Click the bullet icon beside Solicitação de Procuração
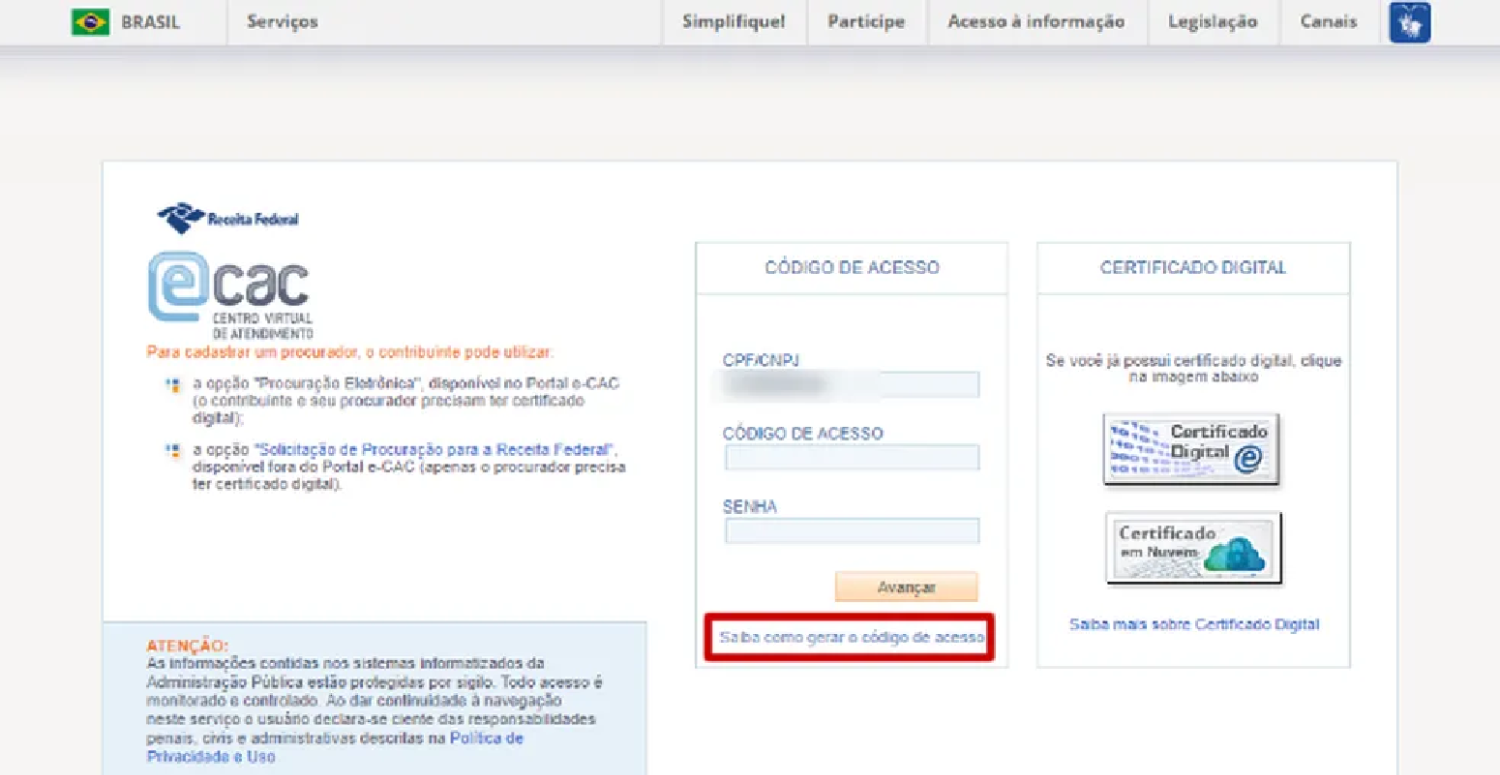The height and width of the screenshot is (775, 1500). [x=173, y=451]
